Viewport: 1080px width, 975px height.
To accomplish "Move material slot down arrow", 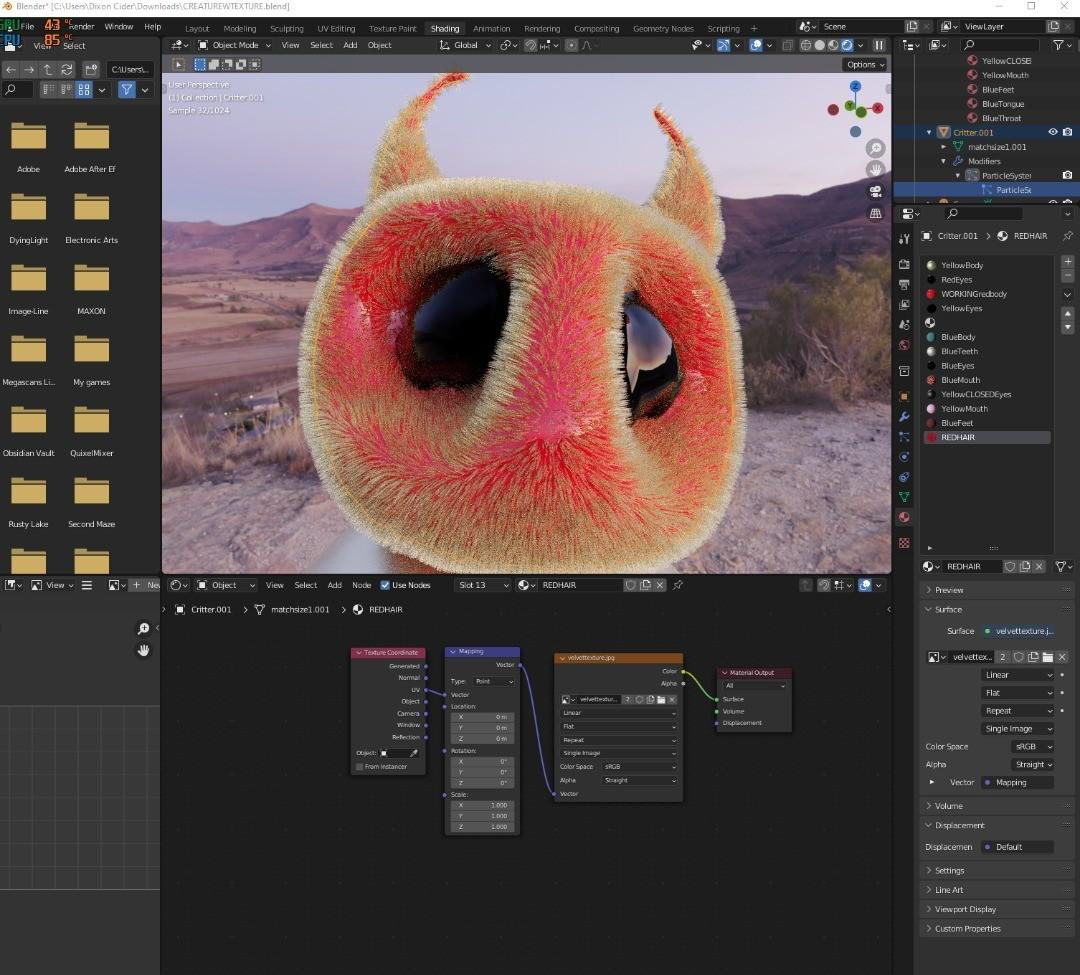I will pyautogui.click(x=1068, y=328).
